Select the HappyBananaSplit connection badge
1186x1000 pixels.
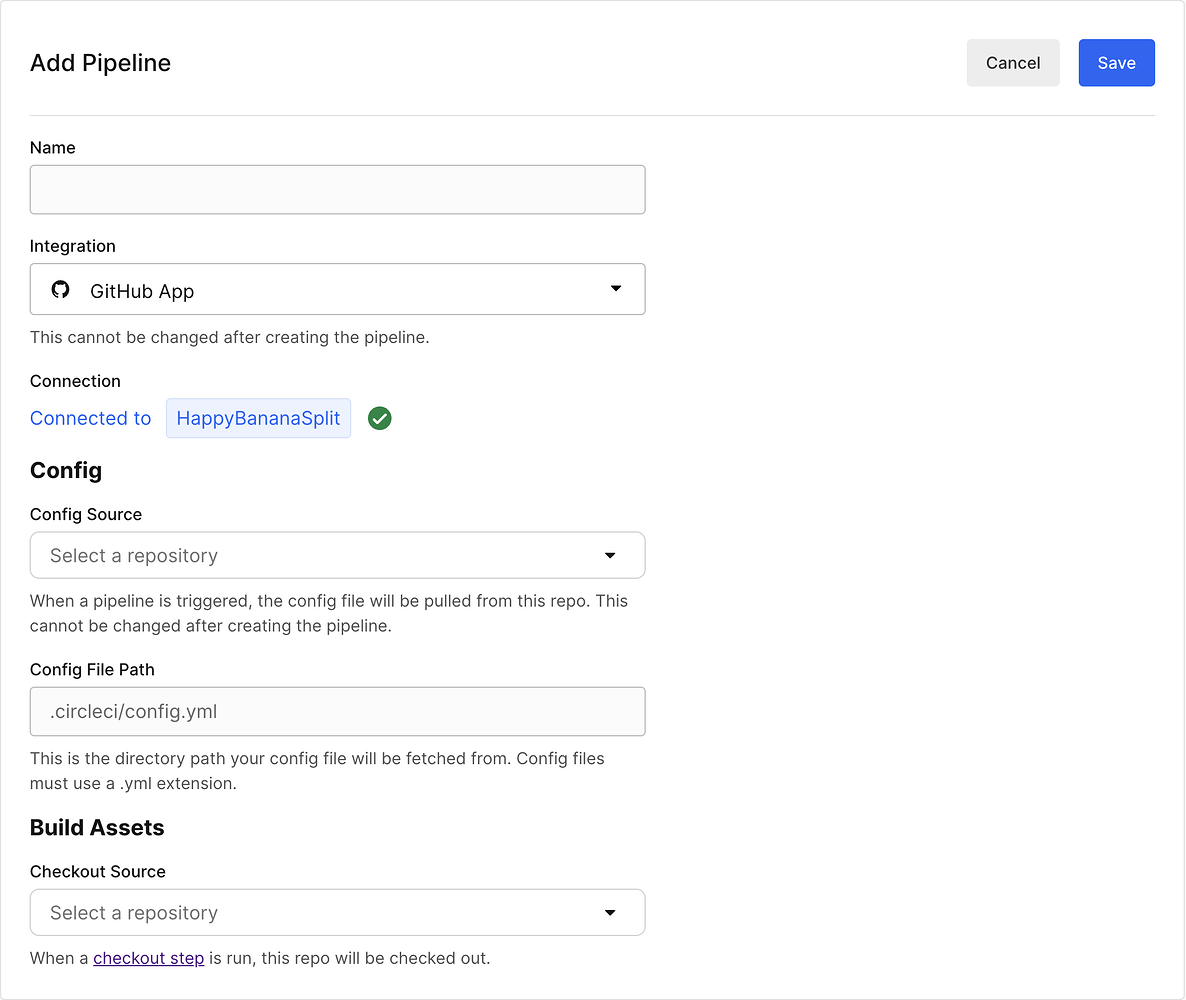pos(258,419)
